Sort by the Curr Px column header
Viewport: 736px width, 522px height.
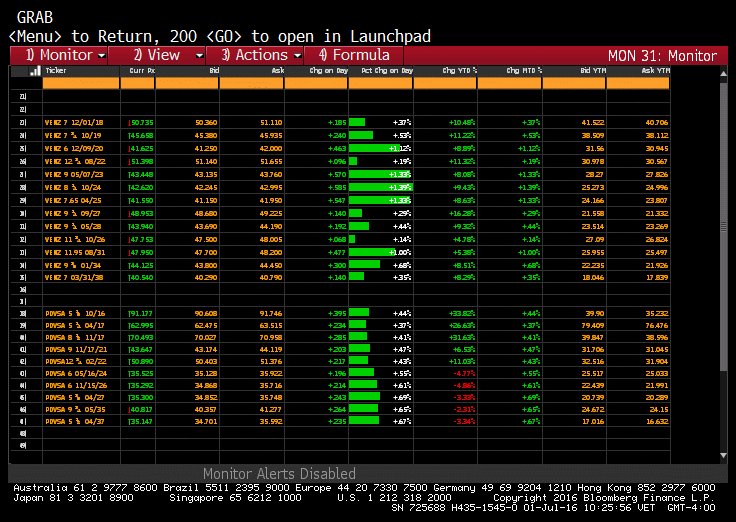[142, 70]
